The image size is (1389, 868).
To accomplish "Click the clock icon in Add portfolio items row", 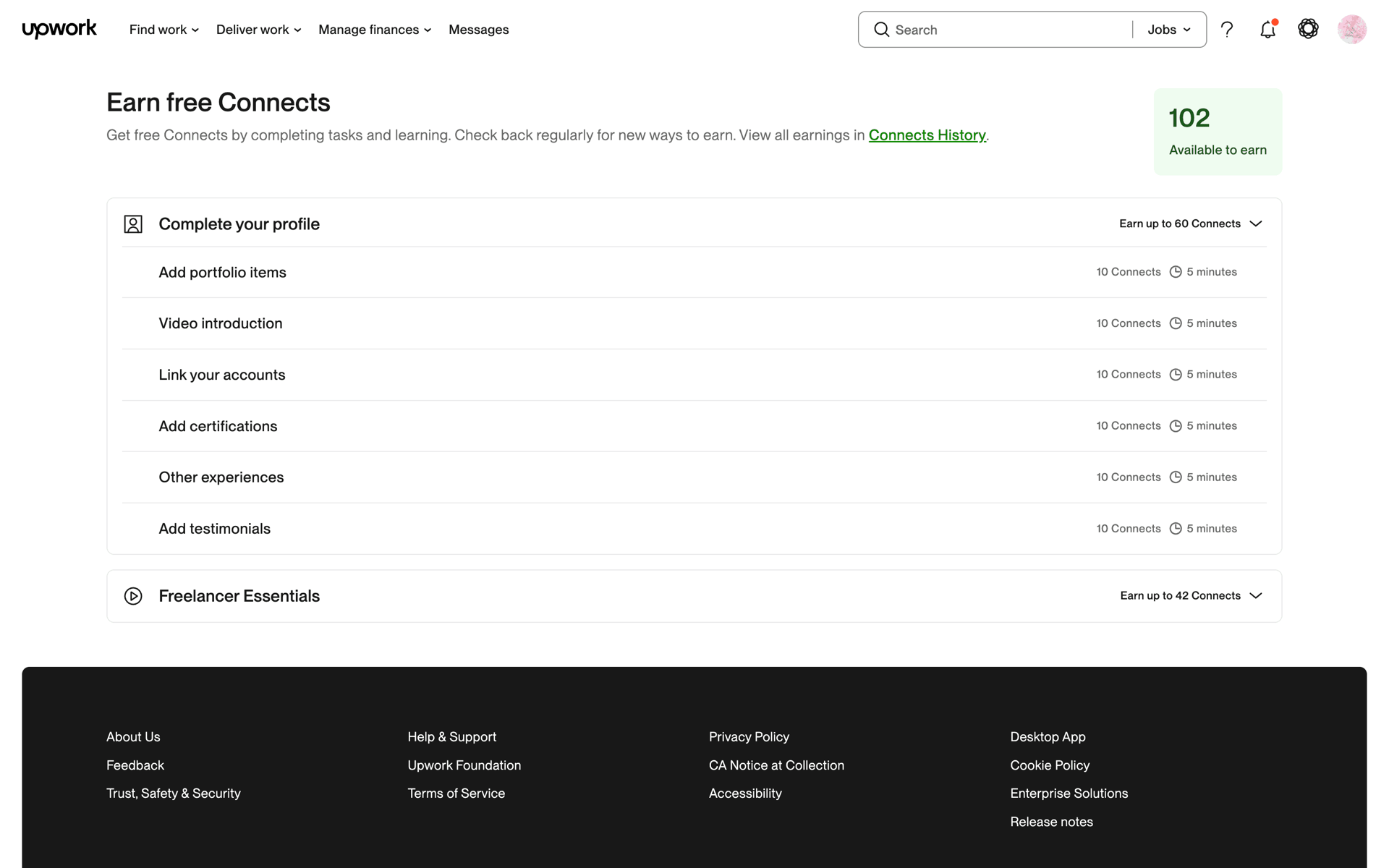I will [x=1176, y=272].
